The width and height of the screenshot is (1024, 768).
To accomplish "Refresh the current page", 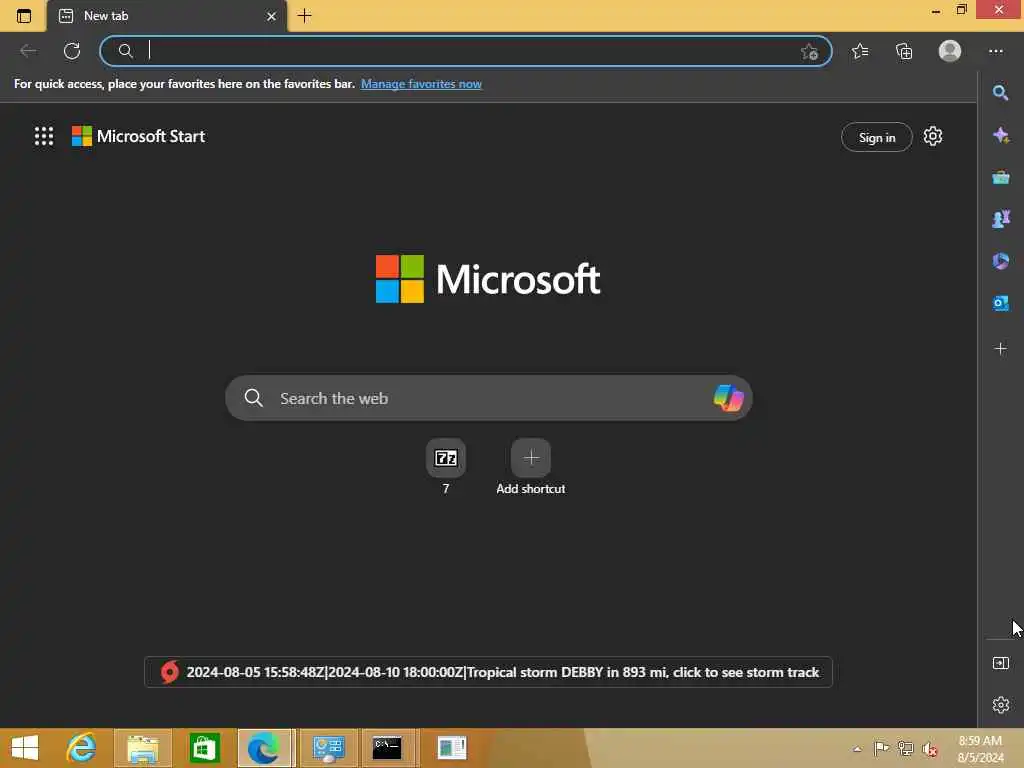I will point(72,51).
